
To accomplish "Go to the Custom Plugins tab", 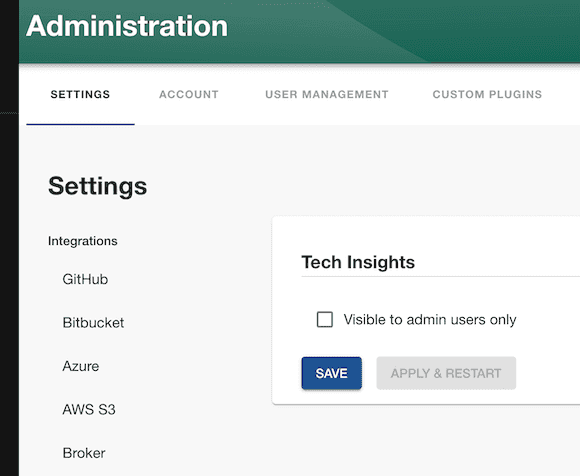I will tap(487, 94).
